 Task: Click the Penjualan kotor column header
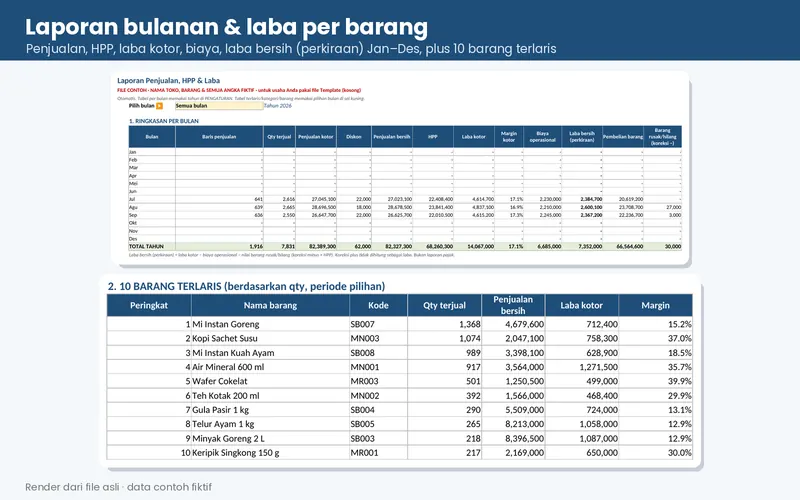coord(316,137)
